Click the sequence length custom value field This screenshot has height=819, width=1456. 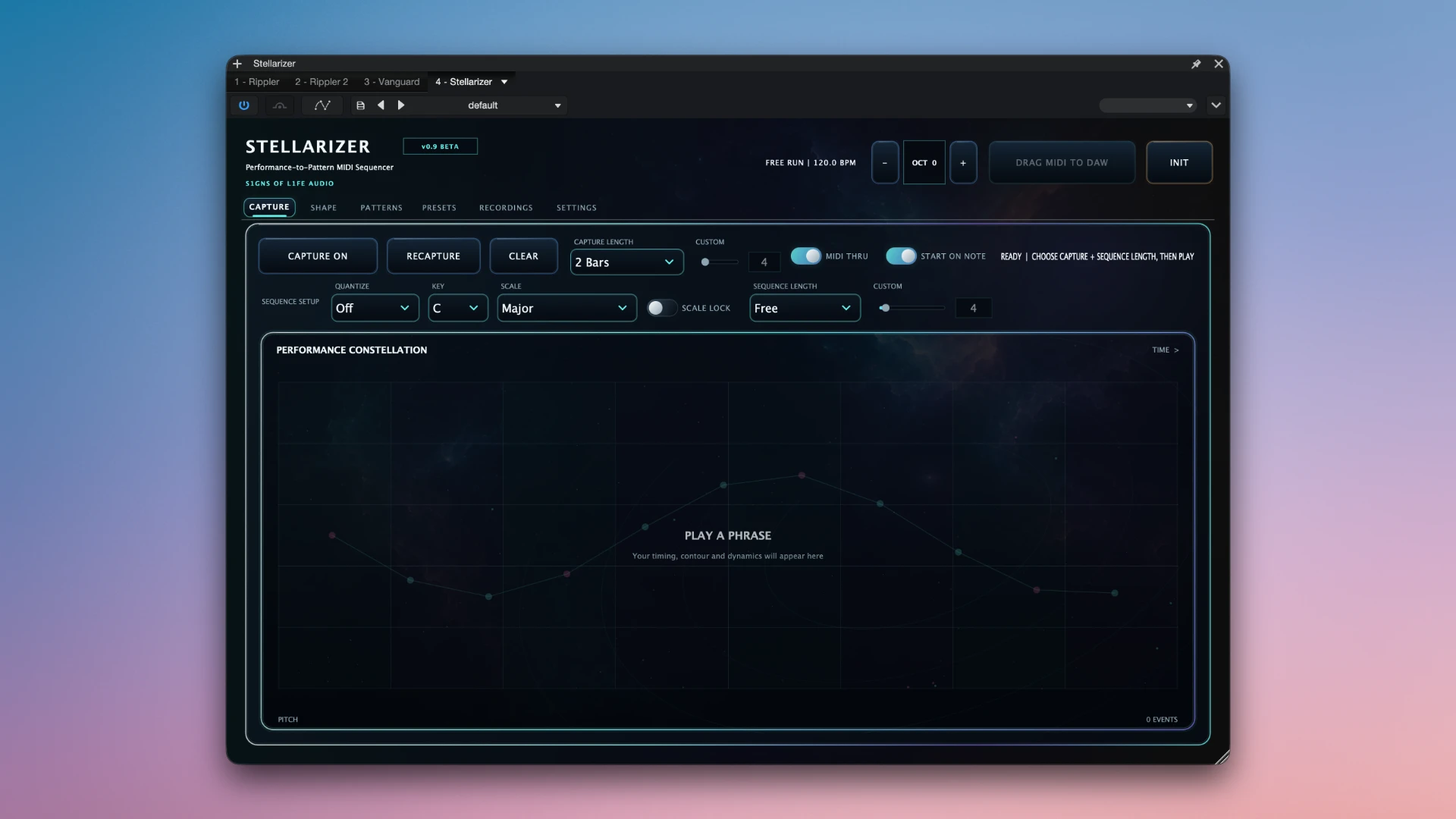[x=974, y=308]
